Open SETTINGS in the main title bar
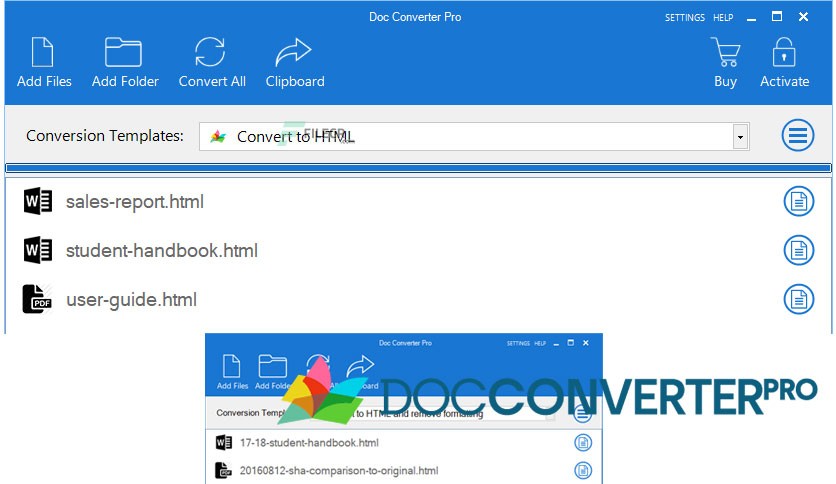This screenshot has width=836, height=484. pos(685,18)
